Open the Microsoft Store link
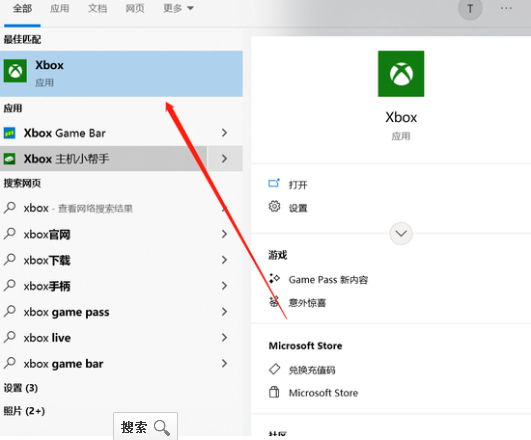 pyautogui.click(x=323, y=393)
